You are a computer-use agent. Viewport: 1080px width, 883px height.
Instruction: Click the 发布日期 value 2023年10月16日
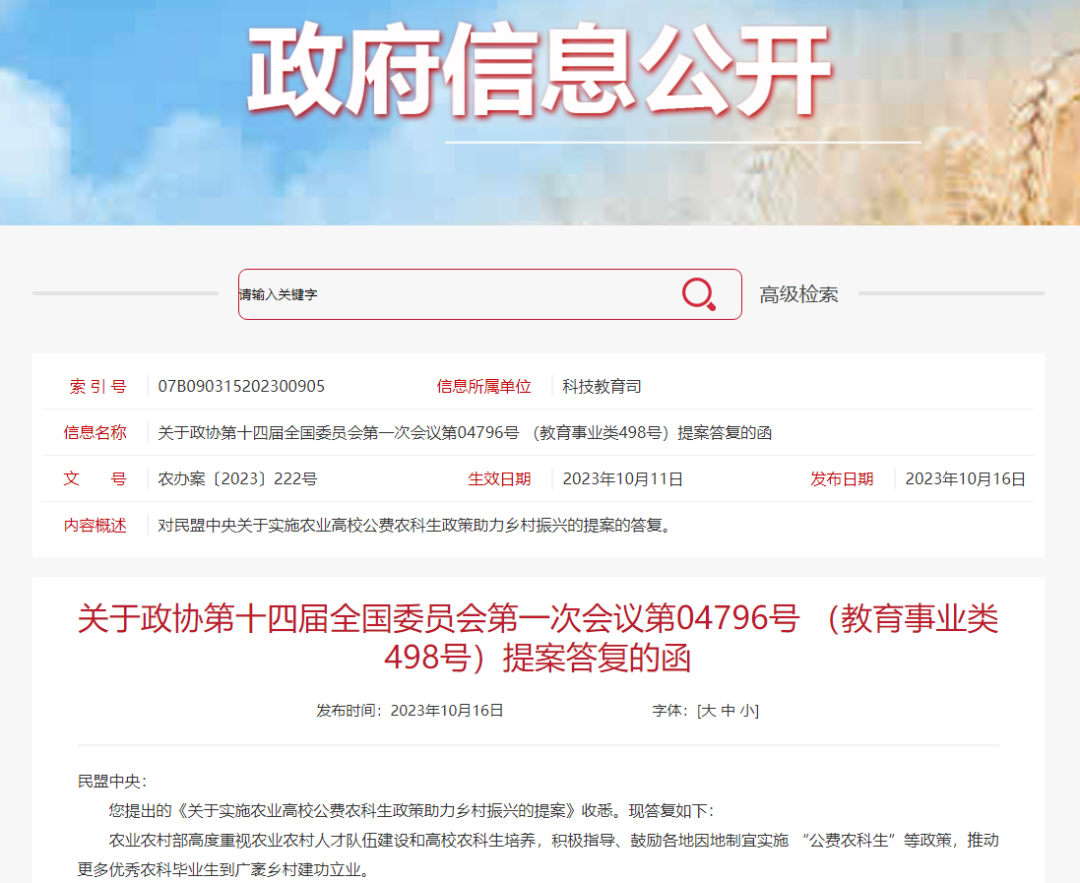(965, 479)
